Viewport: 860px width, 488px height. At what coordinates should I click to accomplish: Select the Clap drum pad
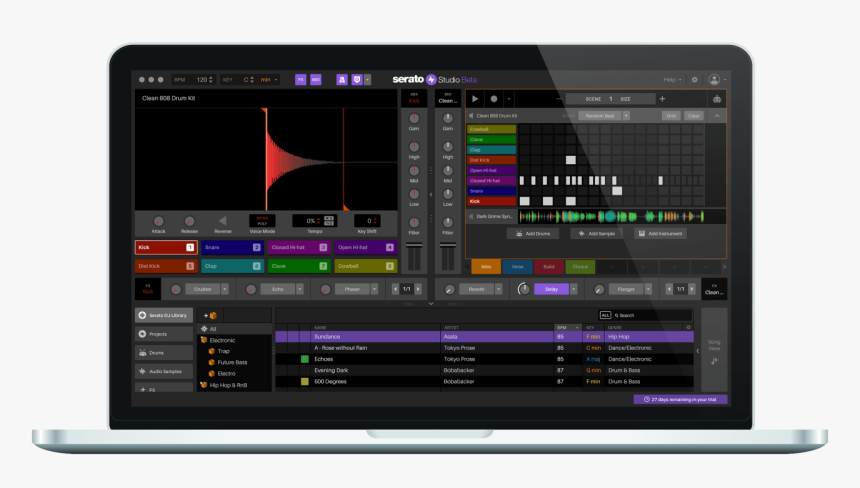click(x=233, y=266)
